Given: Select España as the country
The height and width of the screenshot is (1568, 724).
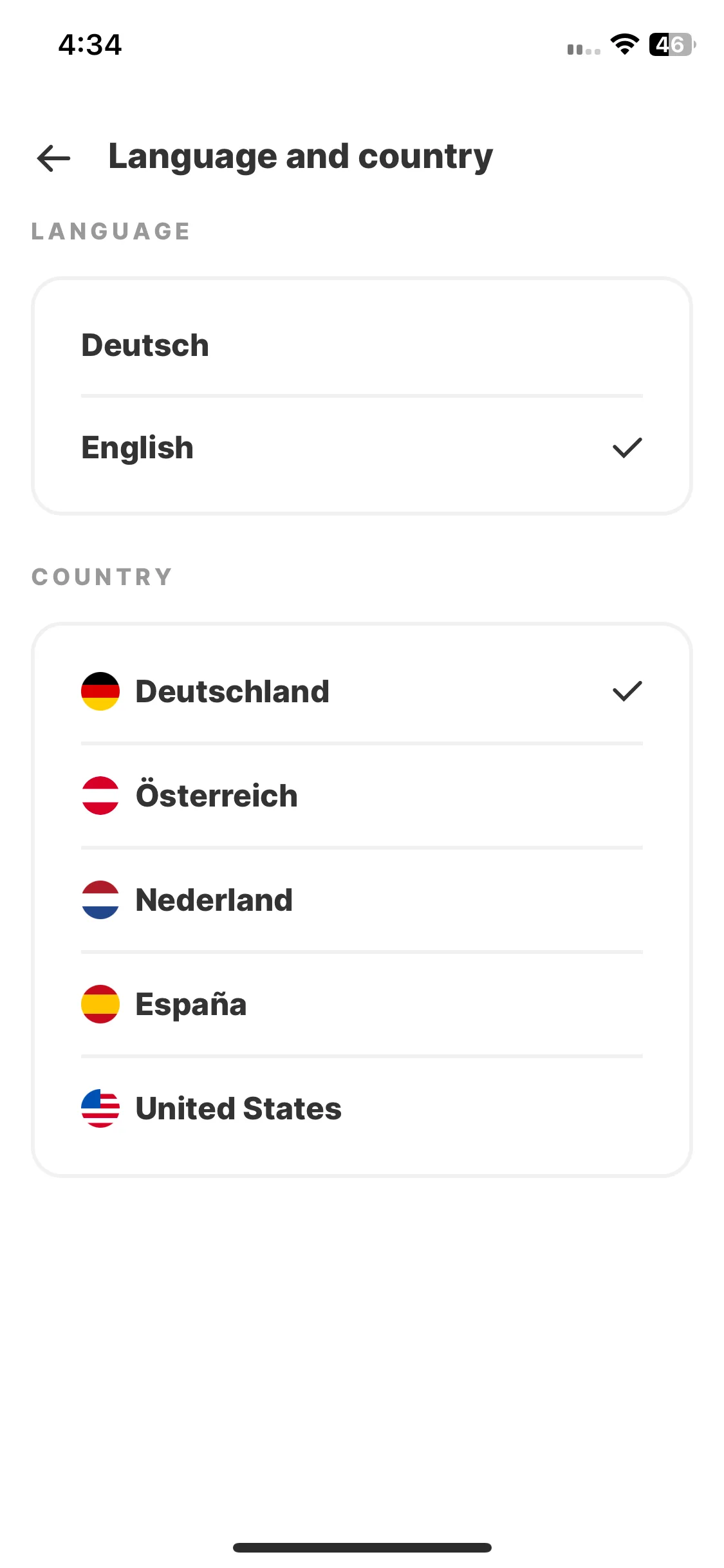Looking at the screenshot, I should click(x=362, y=1004).
